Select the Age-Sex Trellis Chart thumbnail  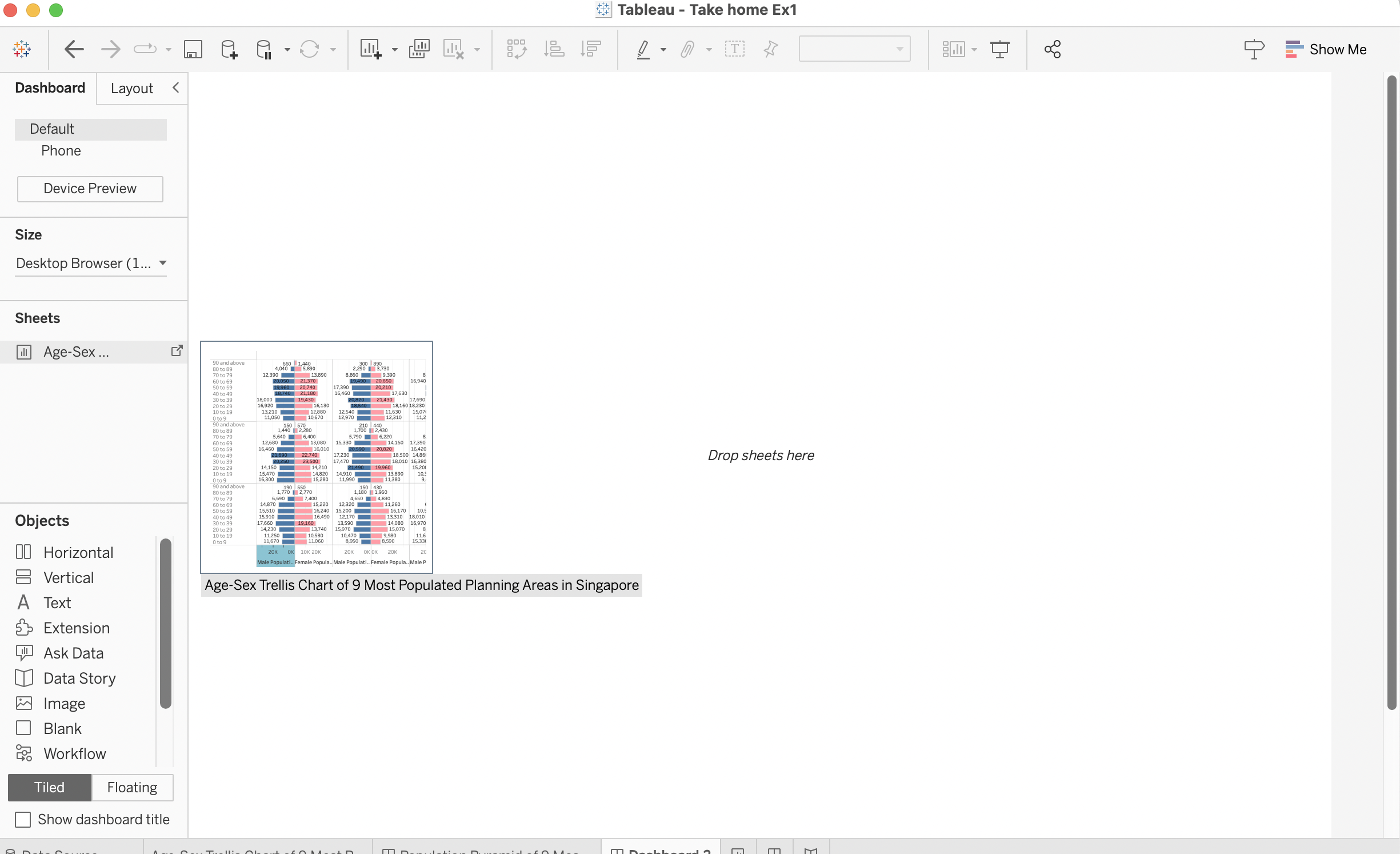(x=317, y=457)
